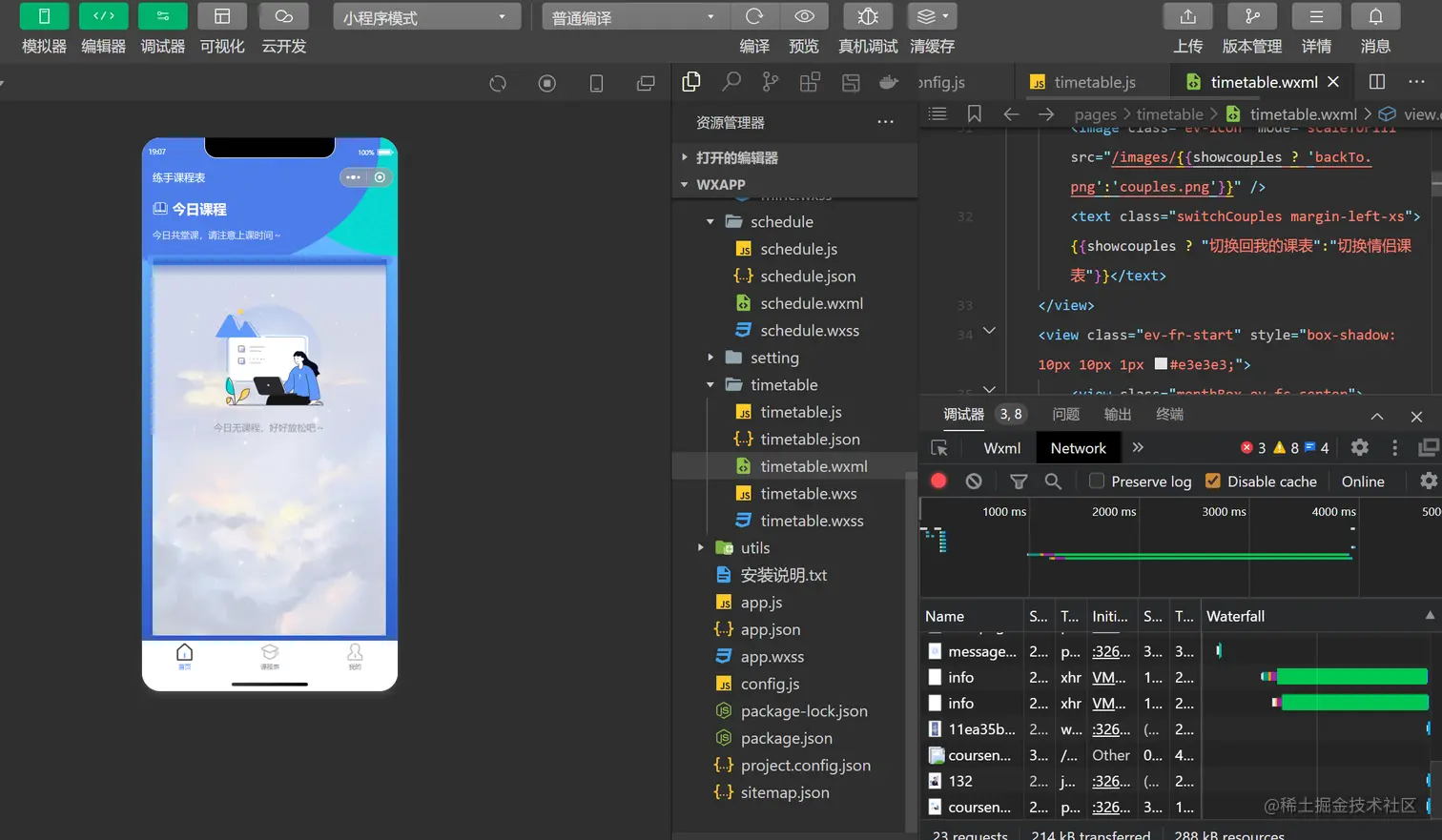Stop network recording red button
The width and height of the screenshot is (1442, 840).
[938, 481]
